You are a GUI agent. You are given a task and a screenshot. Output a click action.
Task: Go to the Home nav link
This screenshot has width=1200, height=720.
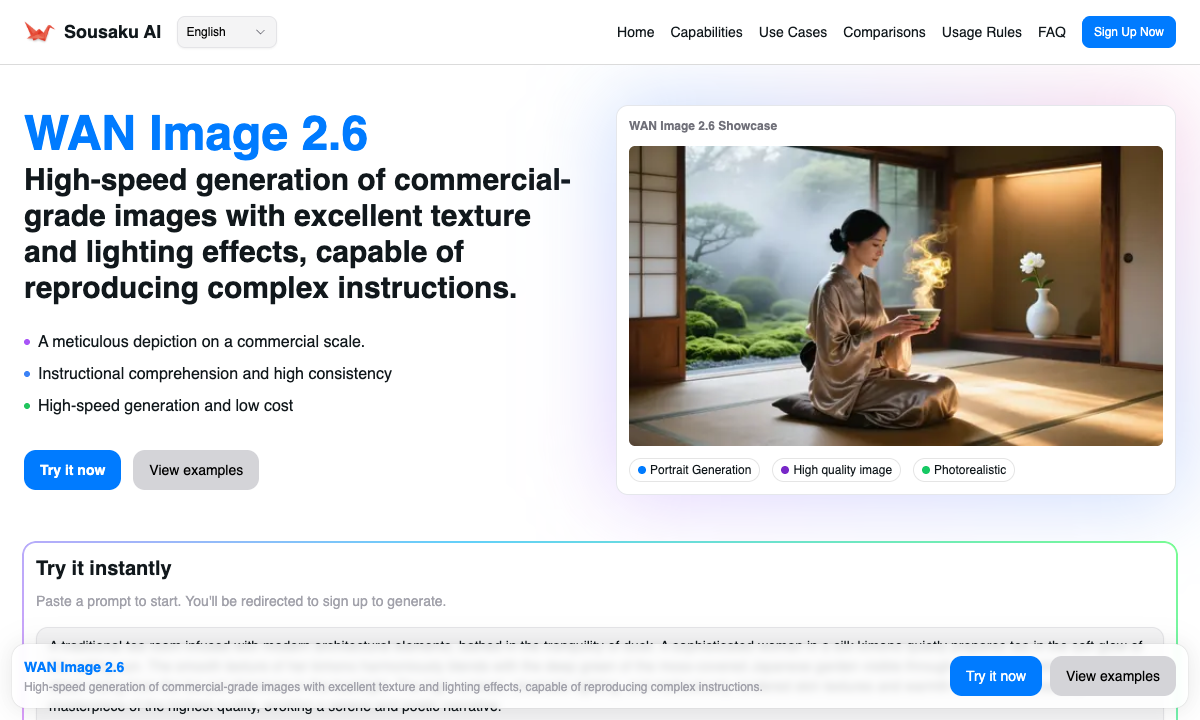click(x=635, y=32)
